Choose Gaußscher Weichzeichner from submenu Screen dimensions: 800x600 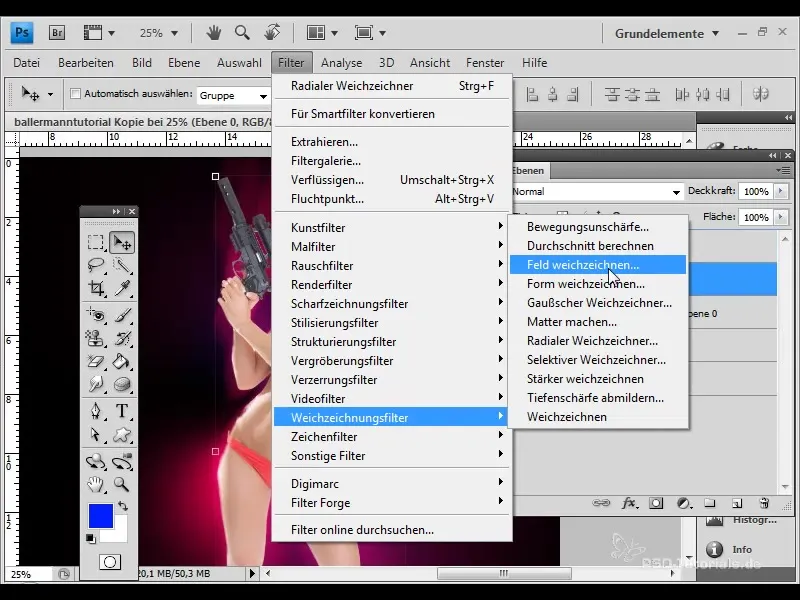tap(598, 303)
